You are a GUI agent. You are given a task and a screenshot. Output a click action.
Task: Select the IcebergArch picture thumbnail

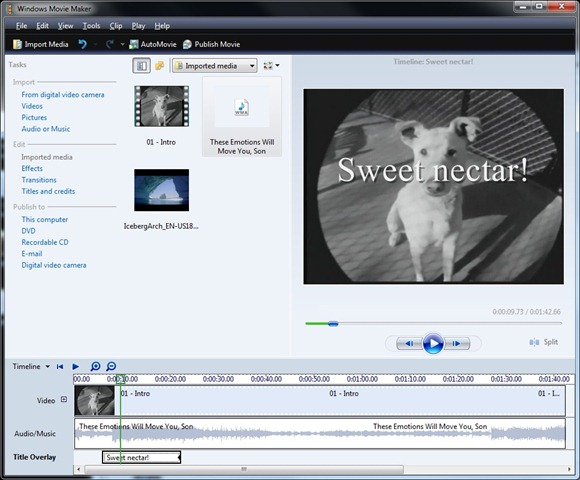tap(161, 190)
